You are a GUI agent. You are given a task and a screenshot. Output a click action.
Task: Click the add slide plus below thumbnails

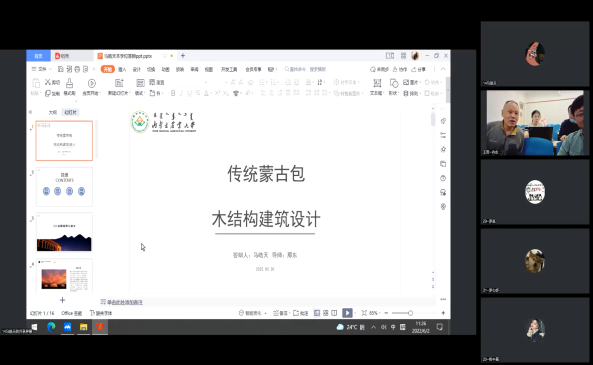pyautogui.click(x=62, y=300)
